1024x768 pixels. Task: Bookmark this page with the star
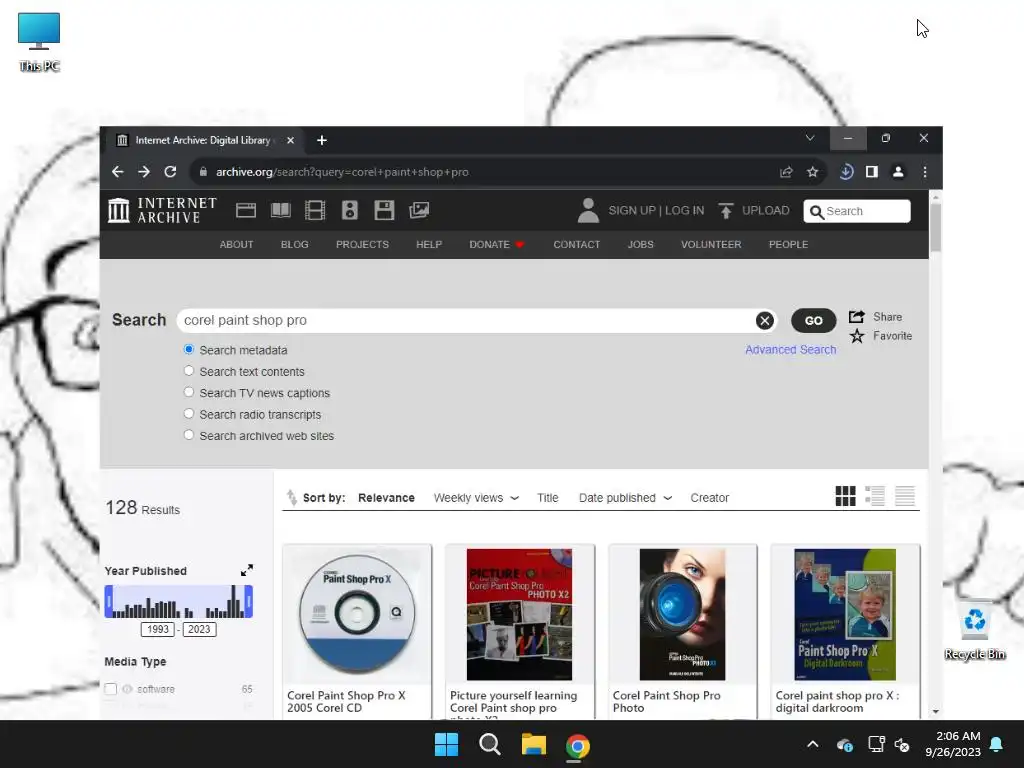click(812, 172)
